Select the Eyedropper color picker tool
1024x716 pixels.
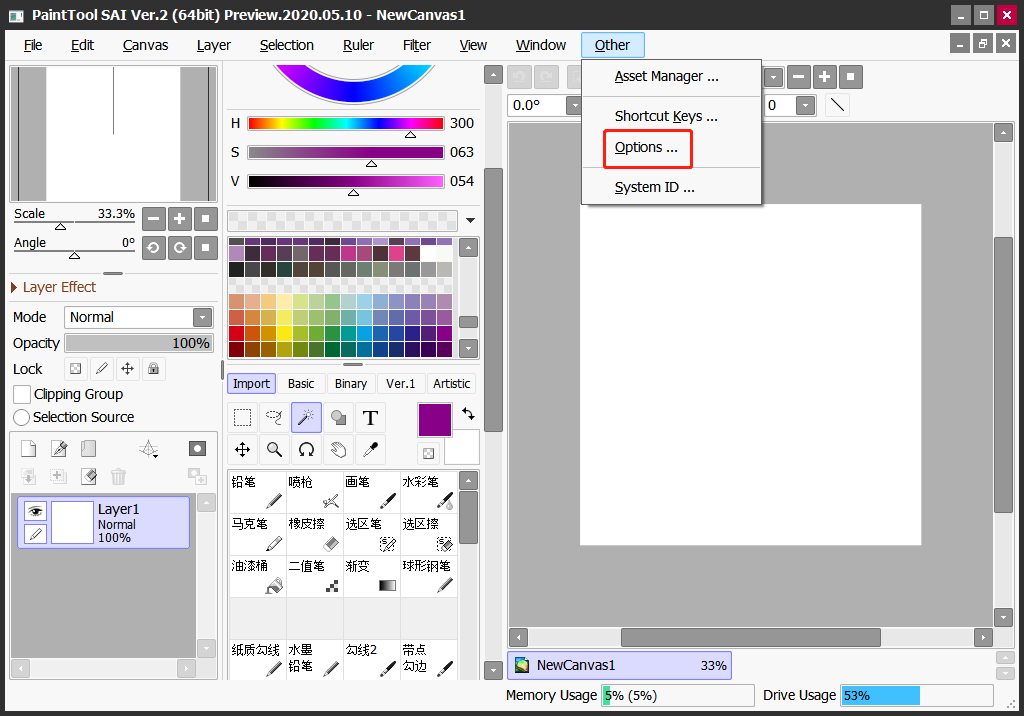tap(370, 449)
